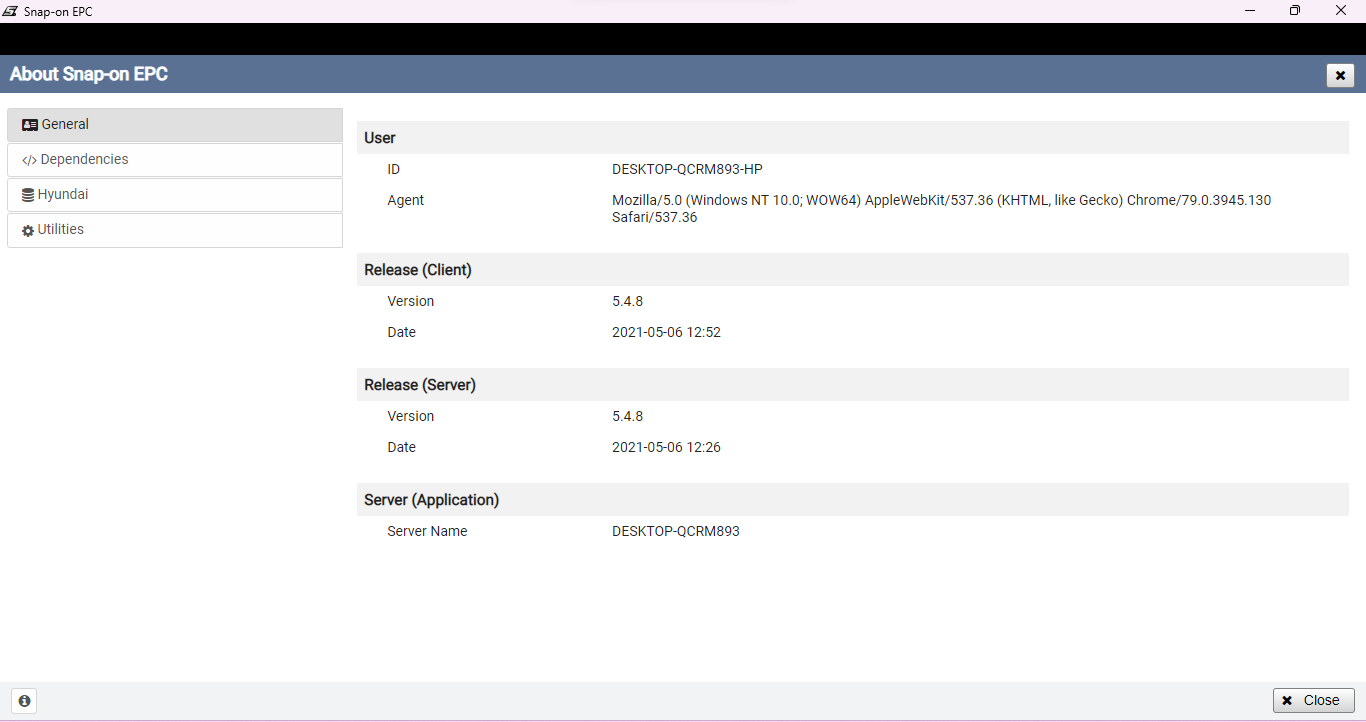Click the Agent label
1366x722 pixels.
click(406, 200)
